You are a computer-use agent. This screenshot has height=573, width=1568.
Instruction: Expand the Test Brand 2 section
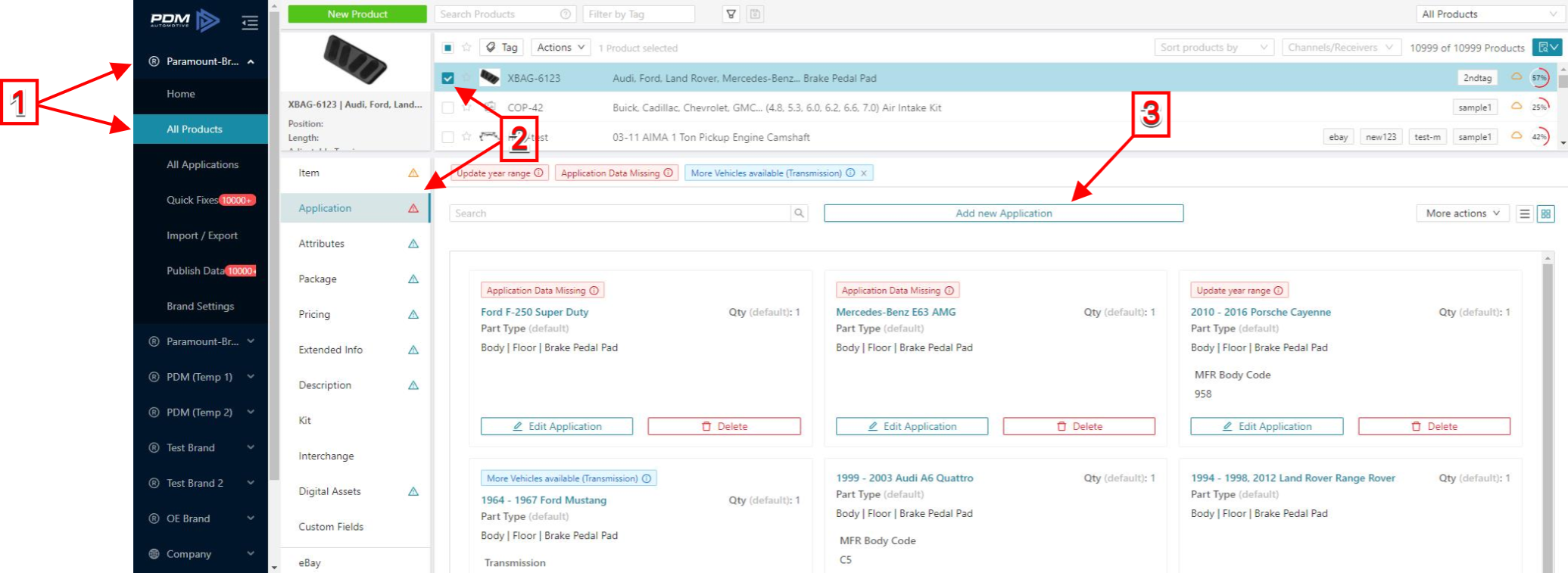[x=201, y=483]
